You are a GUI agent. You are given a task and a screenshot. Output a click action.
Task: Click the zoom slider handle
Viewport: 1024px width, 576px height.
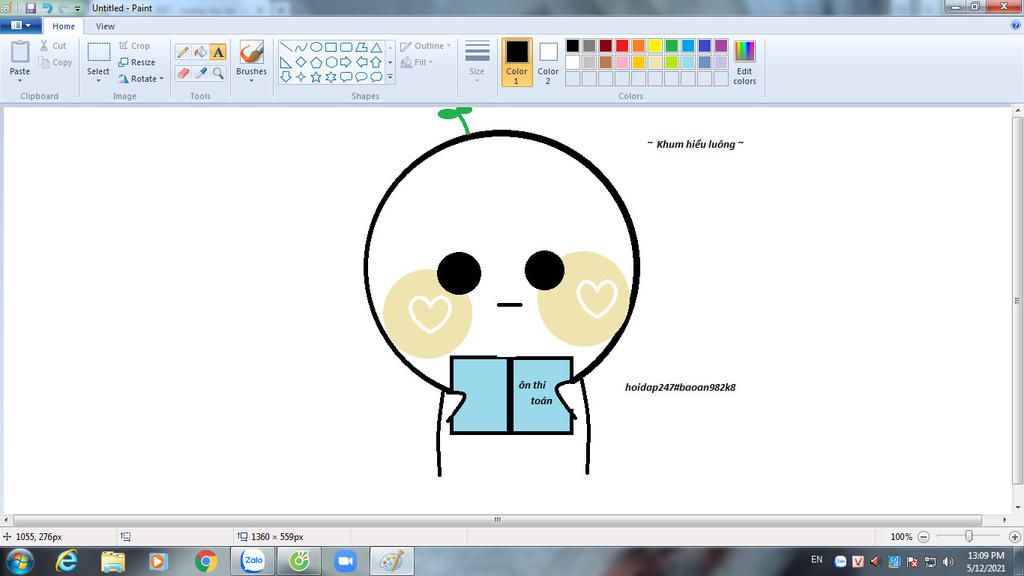click(969, 536)
